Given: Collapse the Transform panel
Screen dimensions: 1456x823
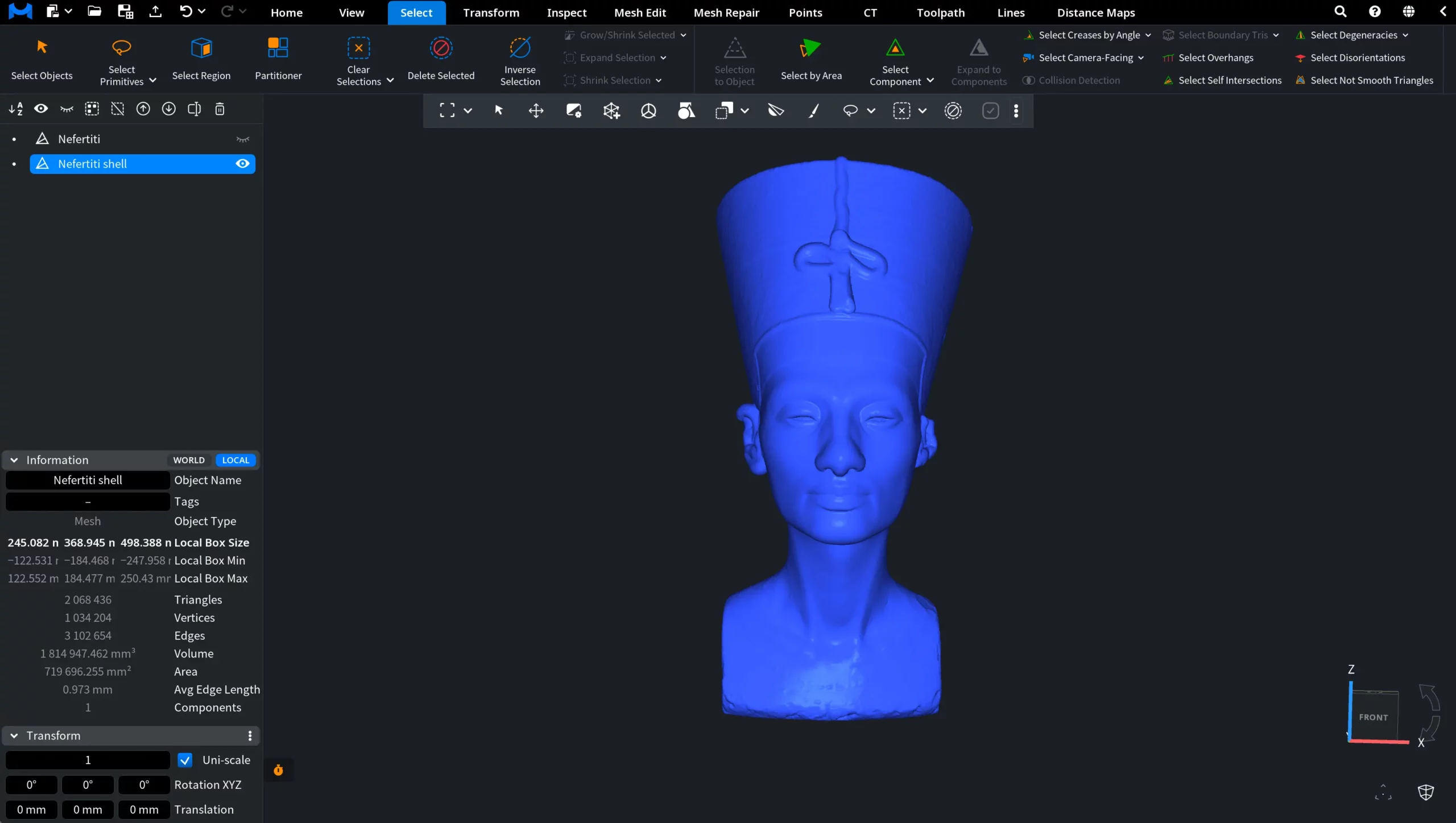Looking at the screenshot, I should click(14, 735).
